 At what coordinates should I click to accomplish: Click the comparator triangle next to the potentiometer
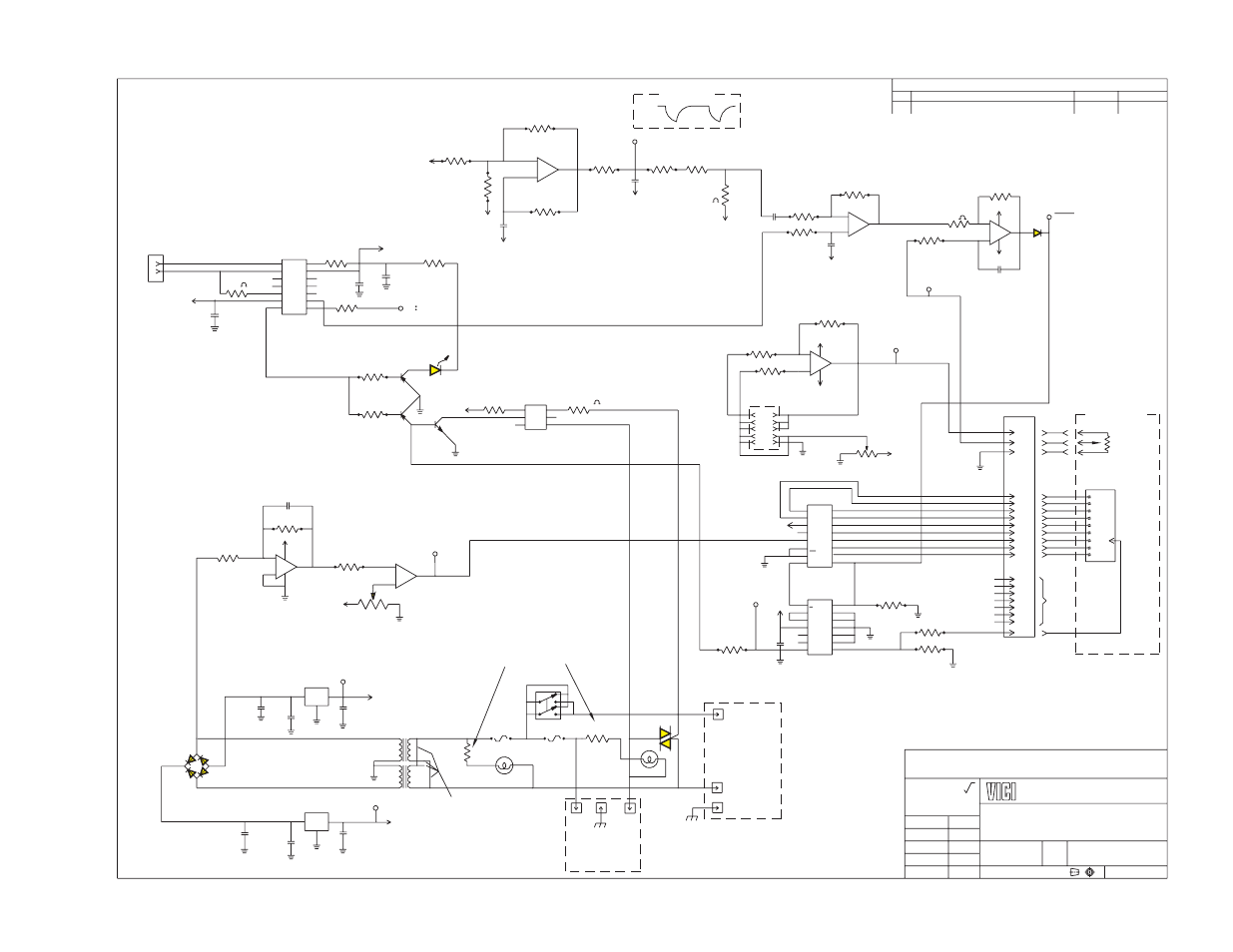pos(406,576)
